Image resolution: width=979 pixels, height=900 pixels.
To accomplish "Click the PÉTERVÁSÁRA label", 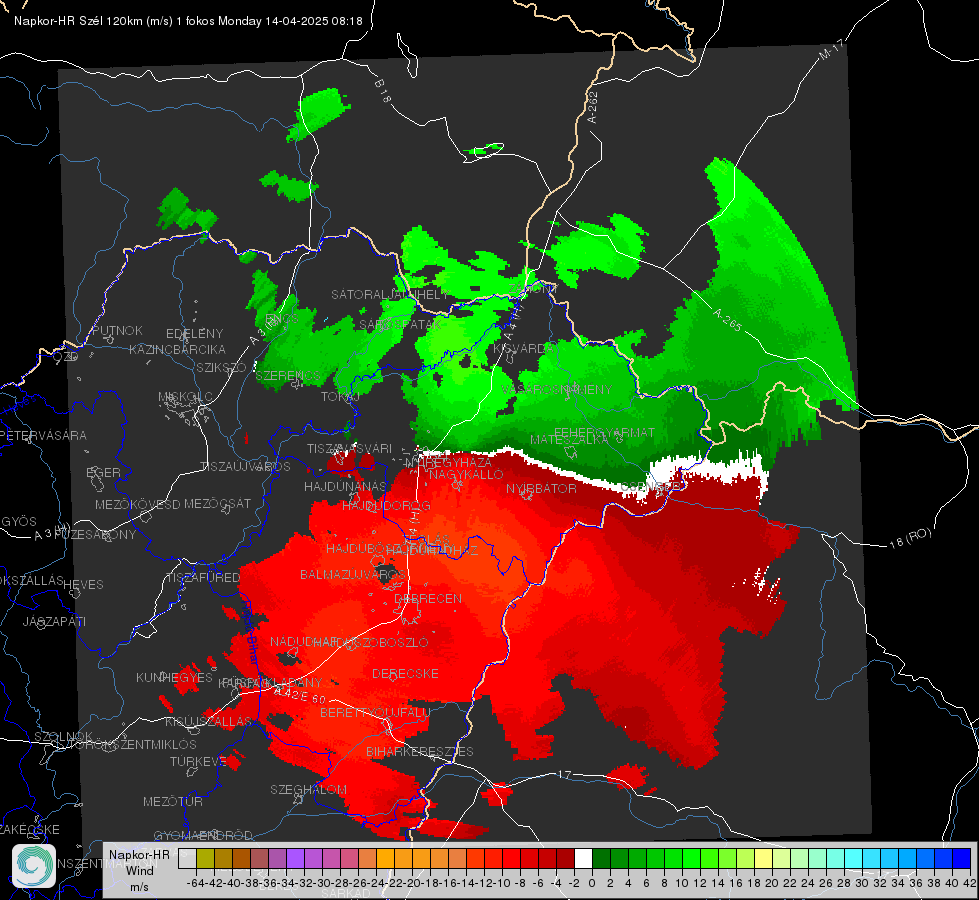I will 42,435.
